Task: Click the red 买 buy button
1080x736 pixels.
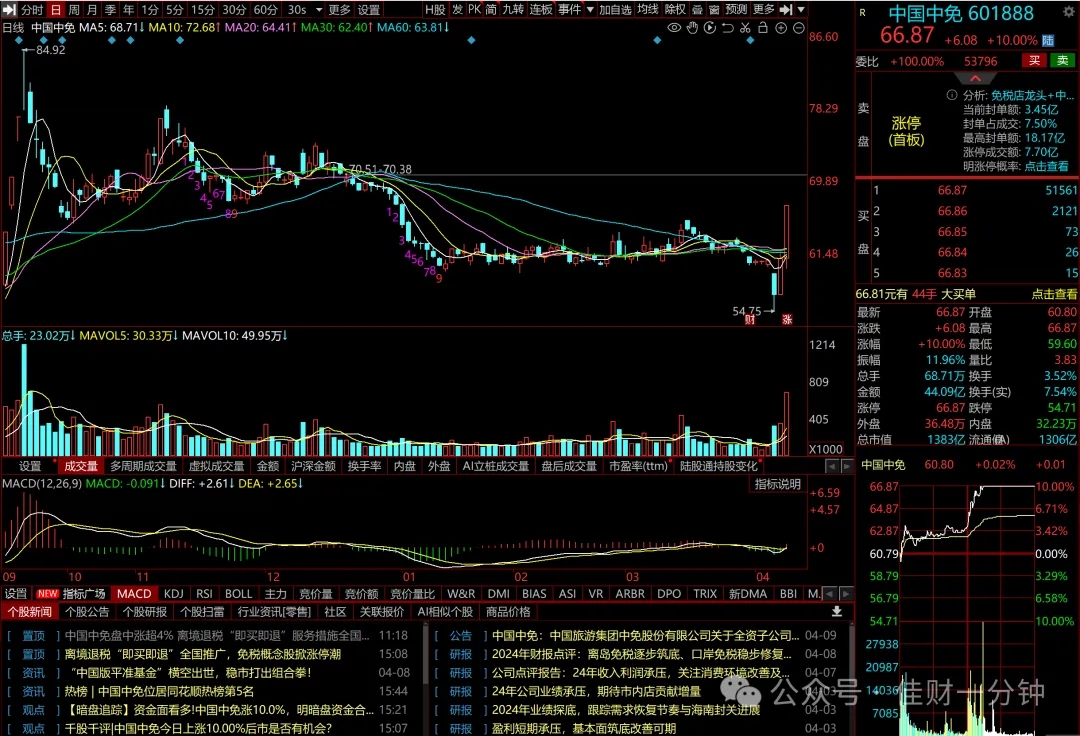Action: point(1034,61)
